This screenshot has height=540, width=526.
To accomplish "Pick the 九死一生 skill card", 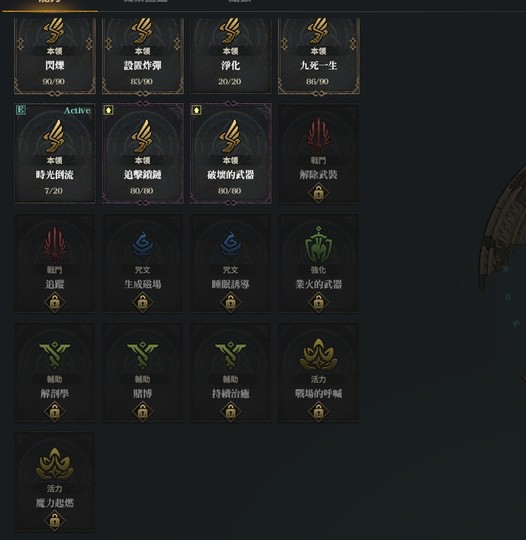I will click(319, 56).
